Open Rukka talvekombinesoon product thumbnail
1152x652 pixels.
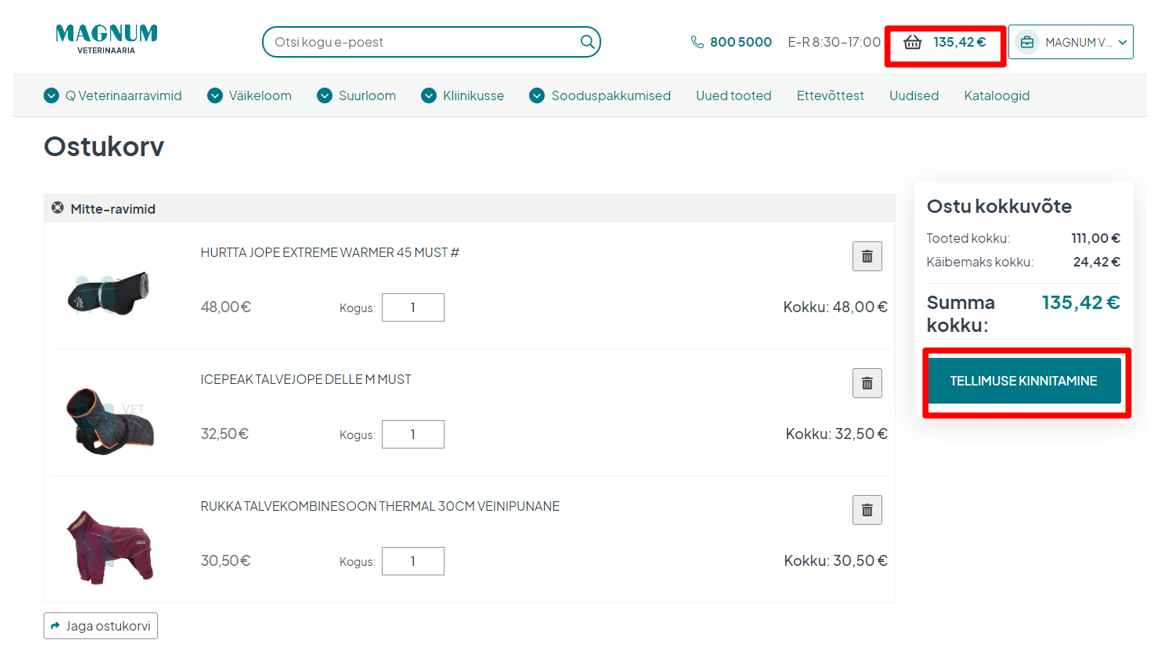(x=109, y=548)
